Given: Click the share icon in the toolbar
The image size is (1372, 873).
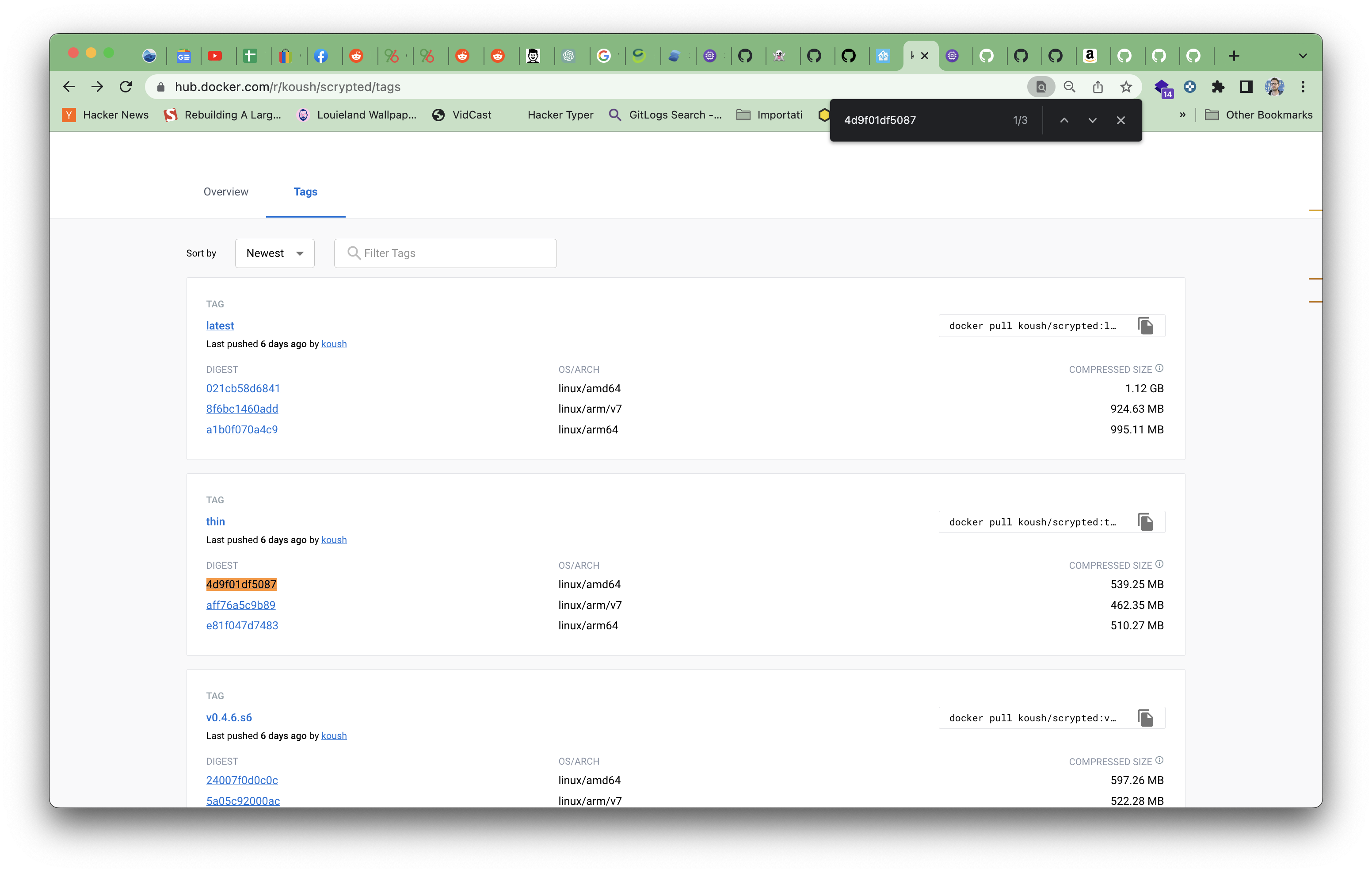Looking at the screenshot, I should pyautogui.click(x=1098, y=87).
